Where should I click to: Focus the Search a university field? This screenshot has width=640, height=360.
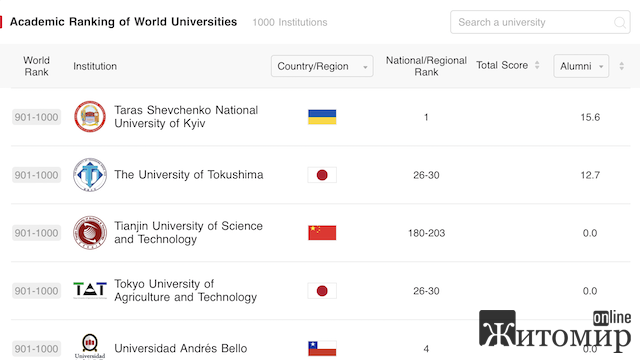pos(540,22)
